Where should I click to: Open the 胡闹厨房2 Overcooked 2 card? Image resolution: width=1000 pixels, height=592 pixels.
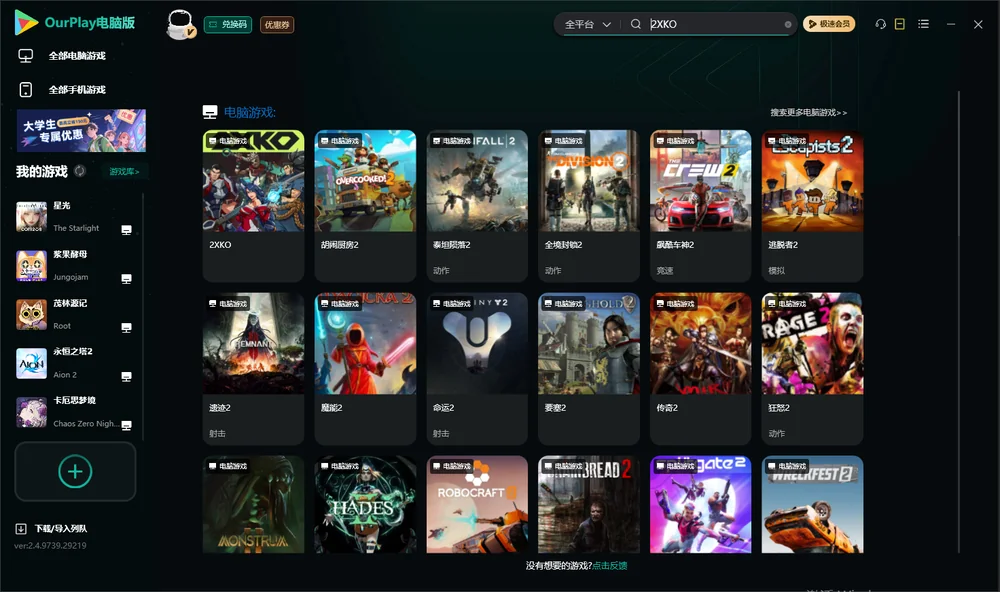[x=365, y=205]
